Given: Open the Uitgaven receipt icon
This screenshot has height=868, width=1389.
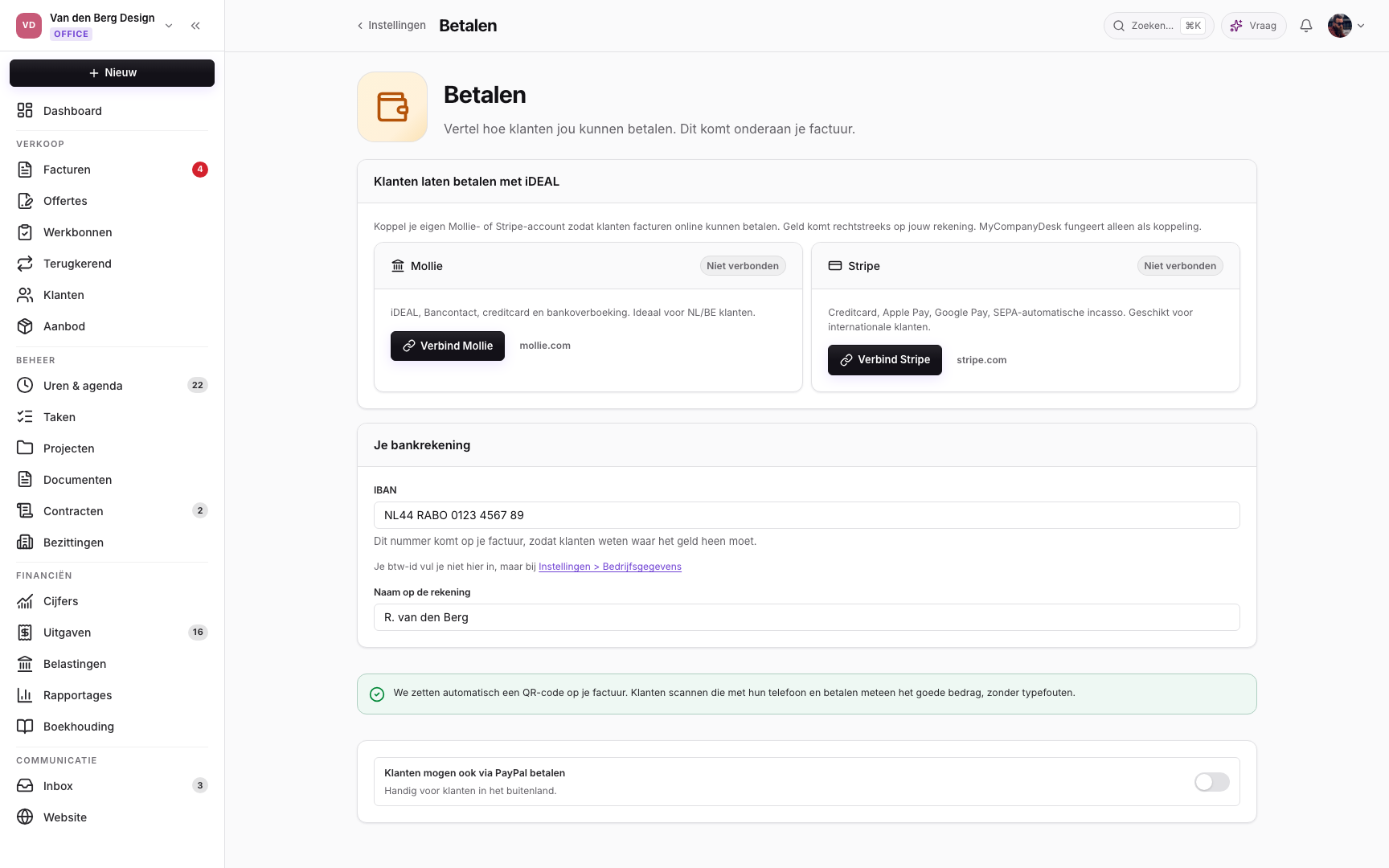Looking at the screenshot, I should coord(25,633).
